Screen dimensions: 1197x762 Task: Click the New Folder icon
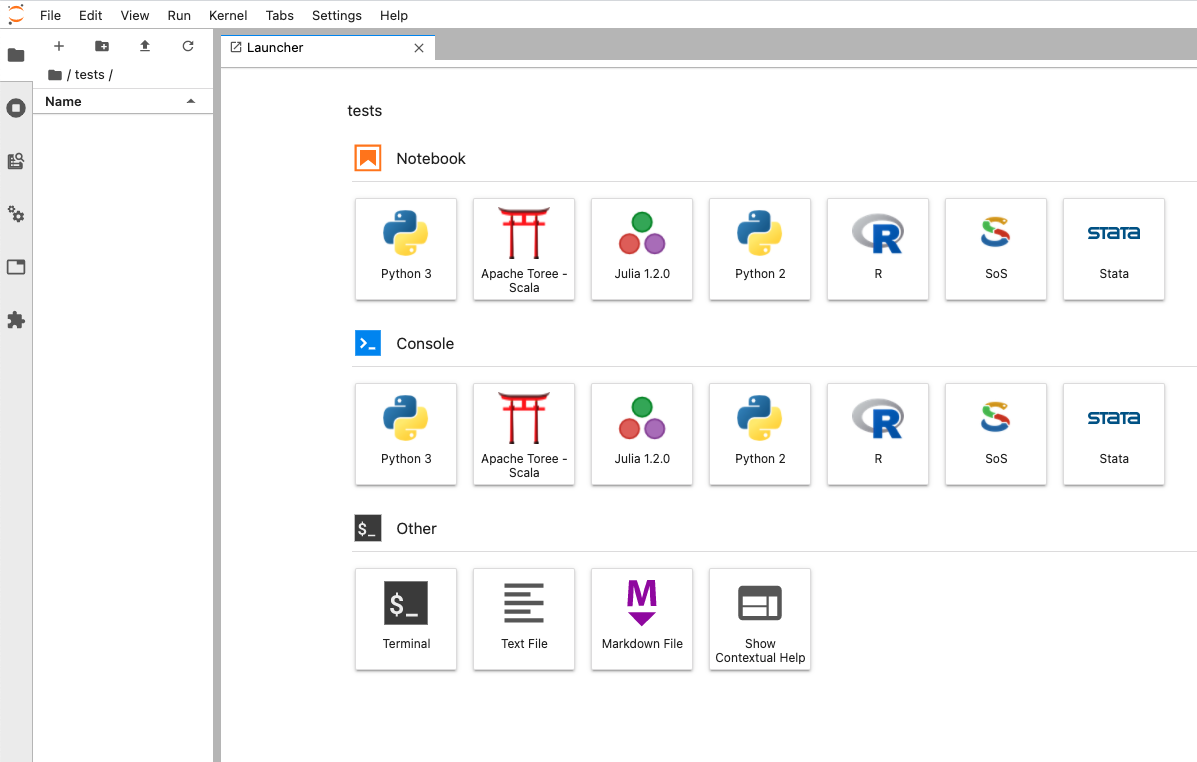(x=102, y=46)
